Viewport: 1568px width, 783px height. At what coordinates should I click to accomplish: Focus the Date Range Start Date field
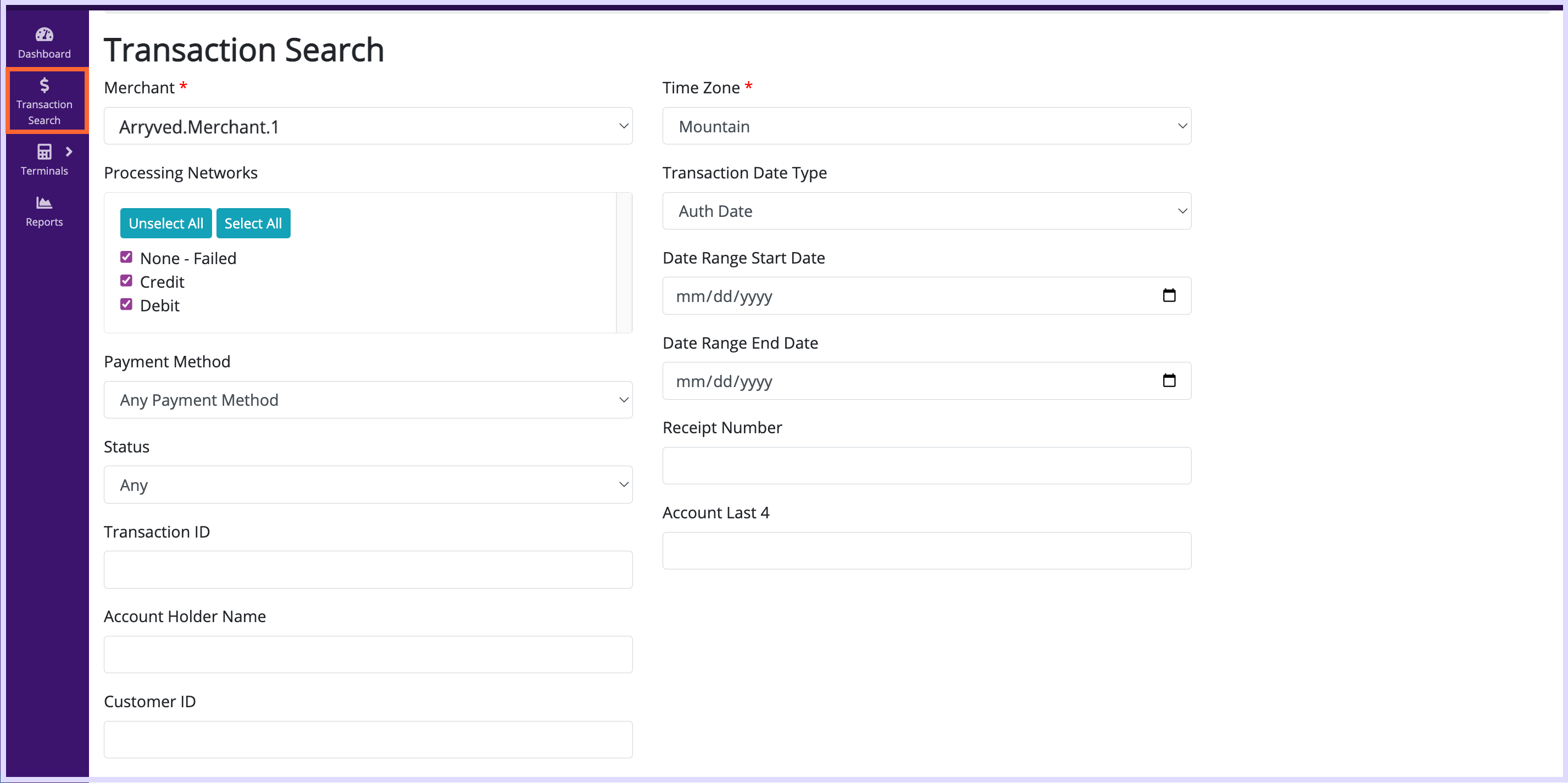coord(926,295)
